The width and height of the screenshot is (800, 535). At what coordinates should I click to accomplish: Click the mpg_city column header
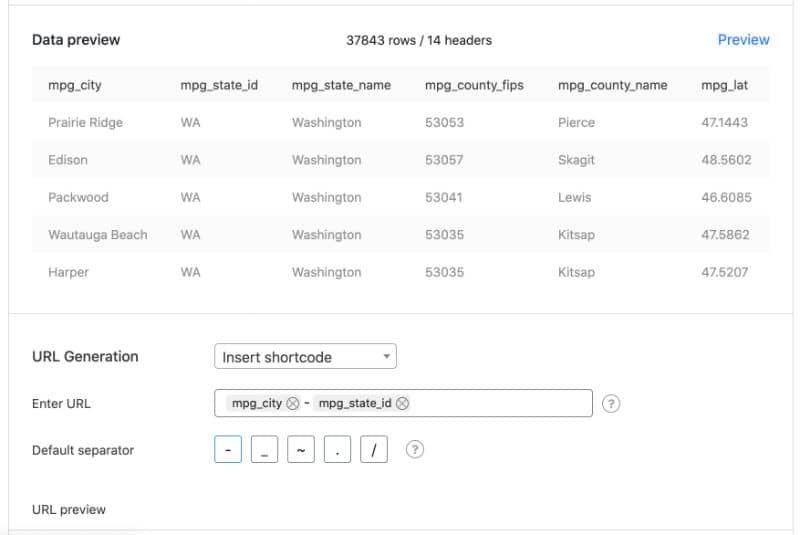74,85
